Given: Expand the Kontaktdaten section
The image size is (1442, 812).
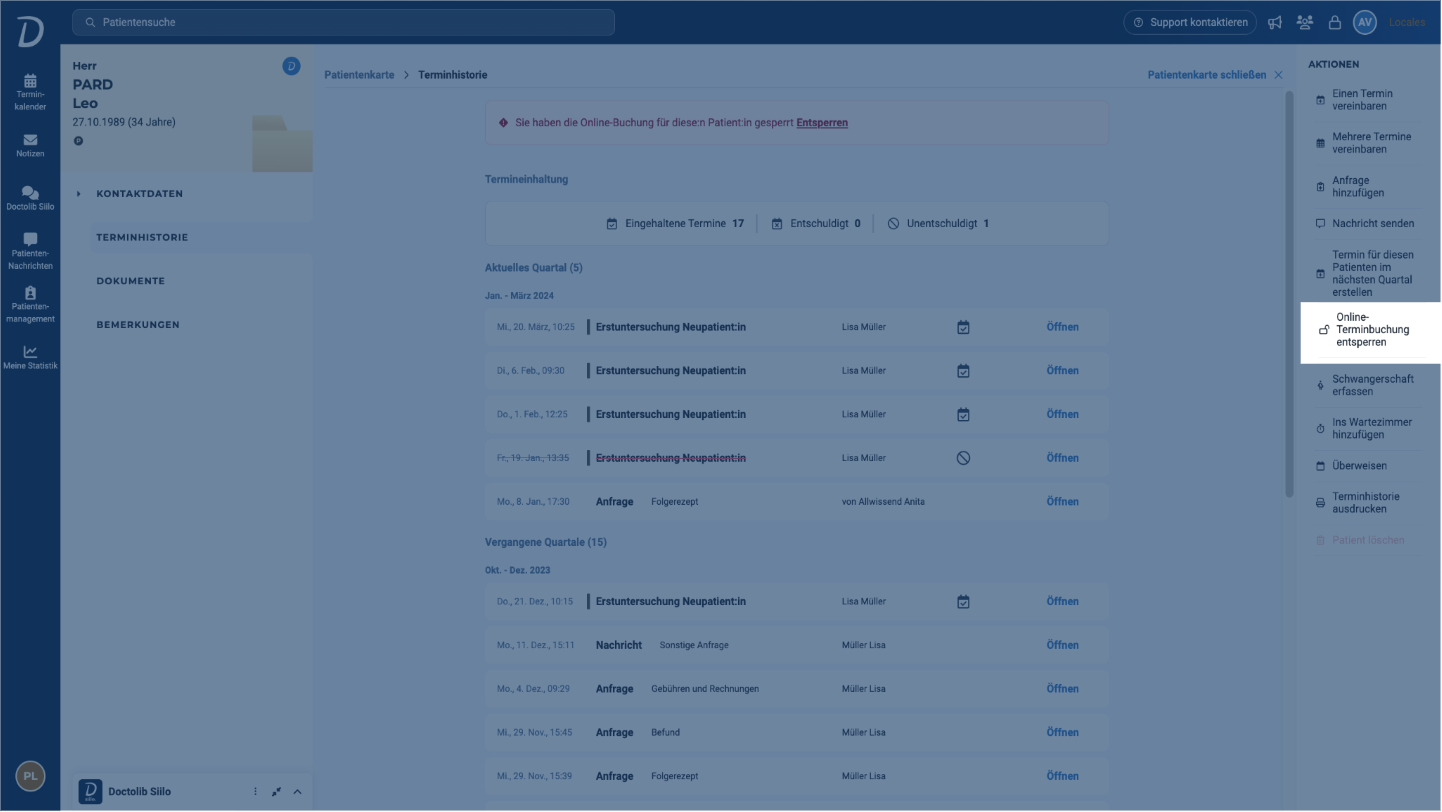Looking at the screenshot, I should (x=139, y=194).
